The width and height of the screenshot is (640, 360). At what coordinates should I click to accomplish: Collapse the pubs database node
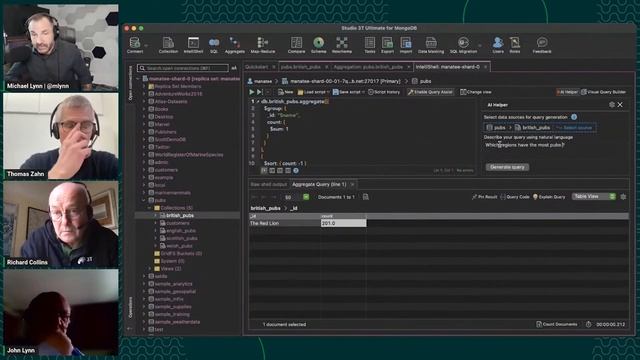point(144,200)
